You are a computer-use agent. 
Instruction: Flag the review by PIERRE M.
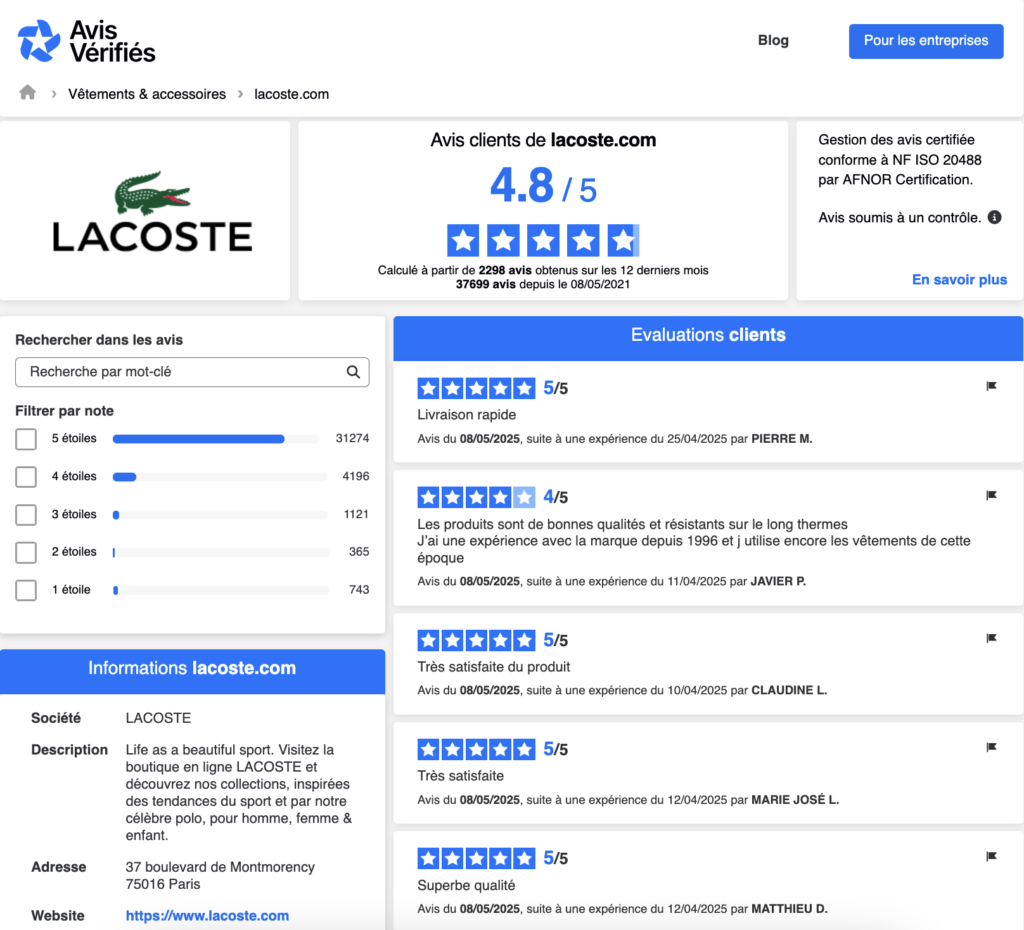[991, 386]
